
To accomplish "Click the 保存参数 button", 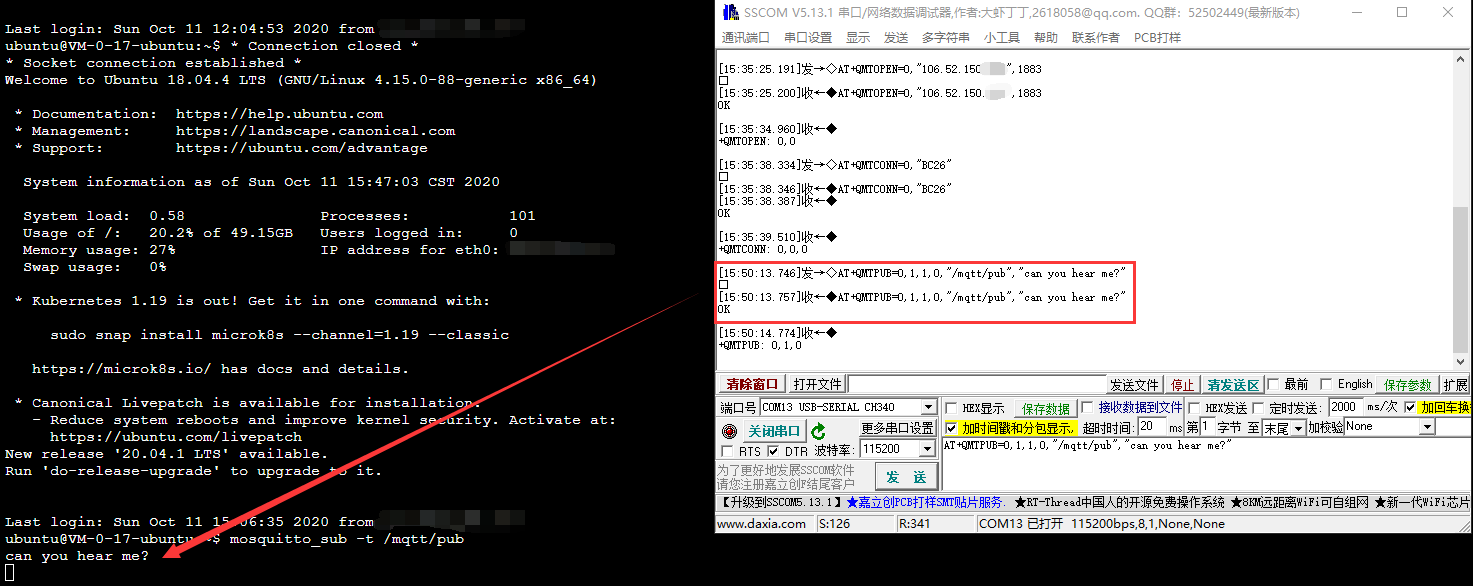I will pyautogui.click(x=1408, y=385).
